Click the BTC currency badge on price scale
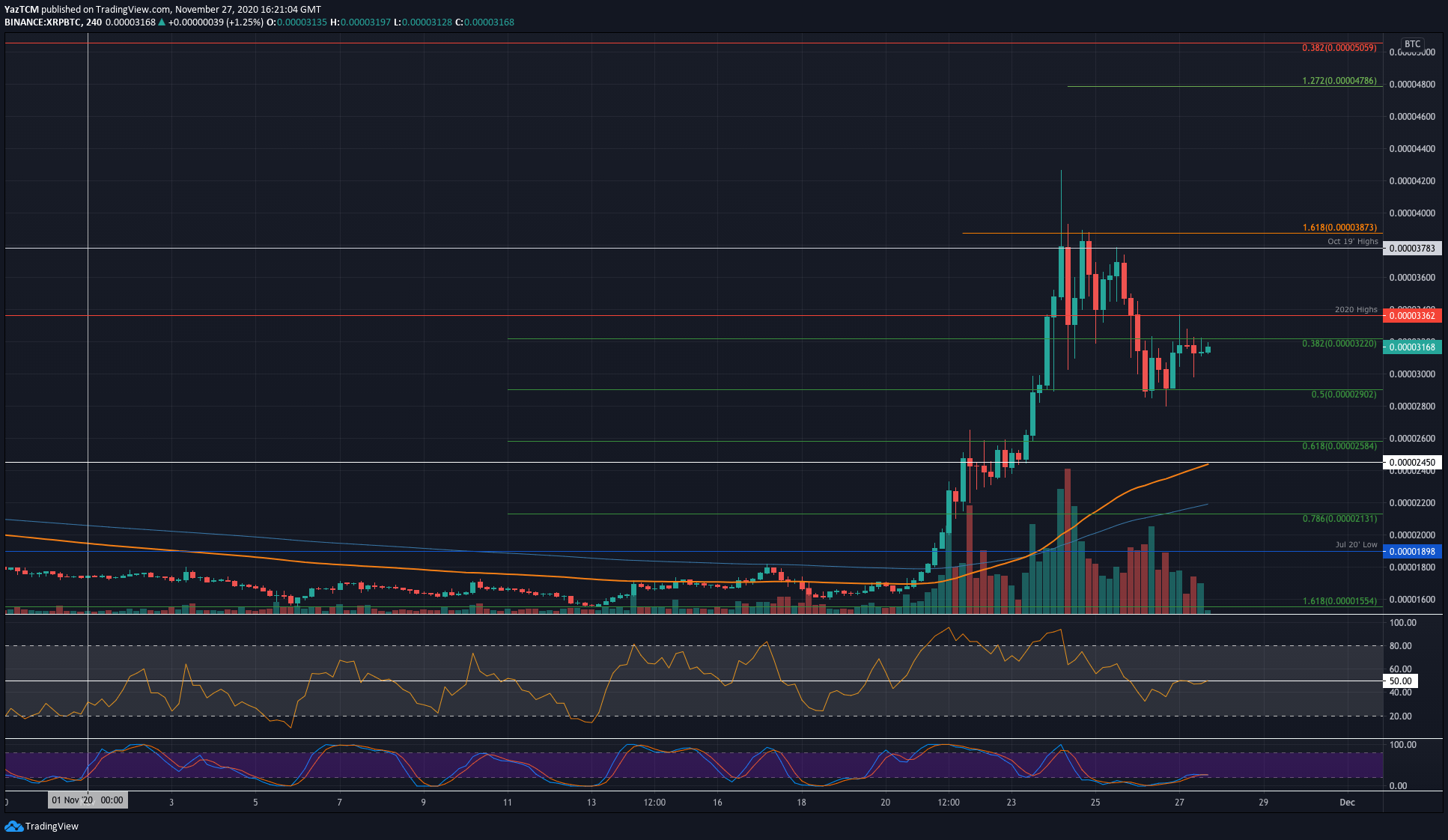1448x840 pixels. [1412, 44]
